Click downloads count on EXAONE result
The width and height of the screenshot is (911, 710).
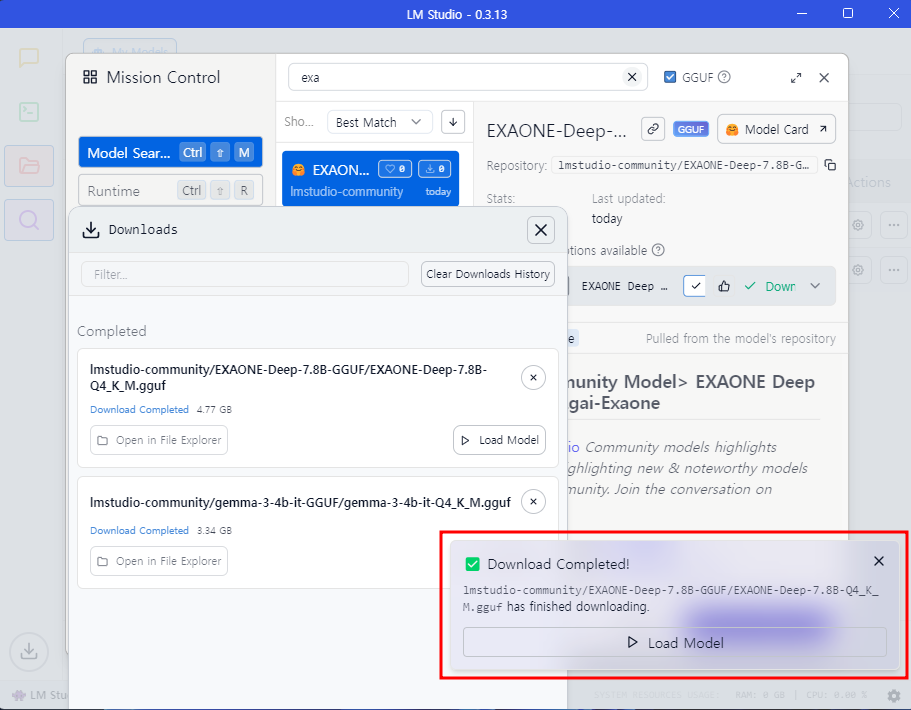435,169
